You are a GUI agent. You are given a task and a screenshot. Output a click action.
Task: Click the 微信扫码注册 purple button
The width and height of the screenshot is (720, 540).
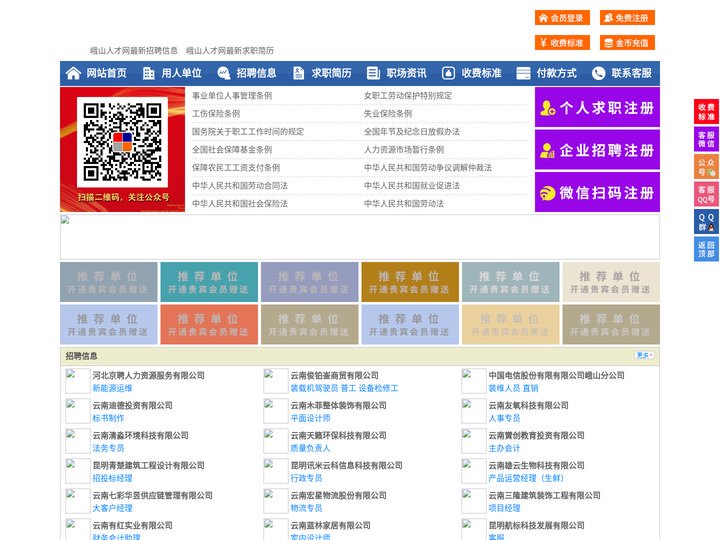coord(597,192)
